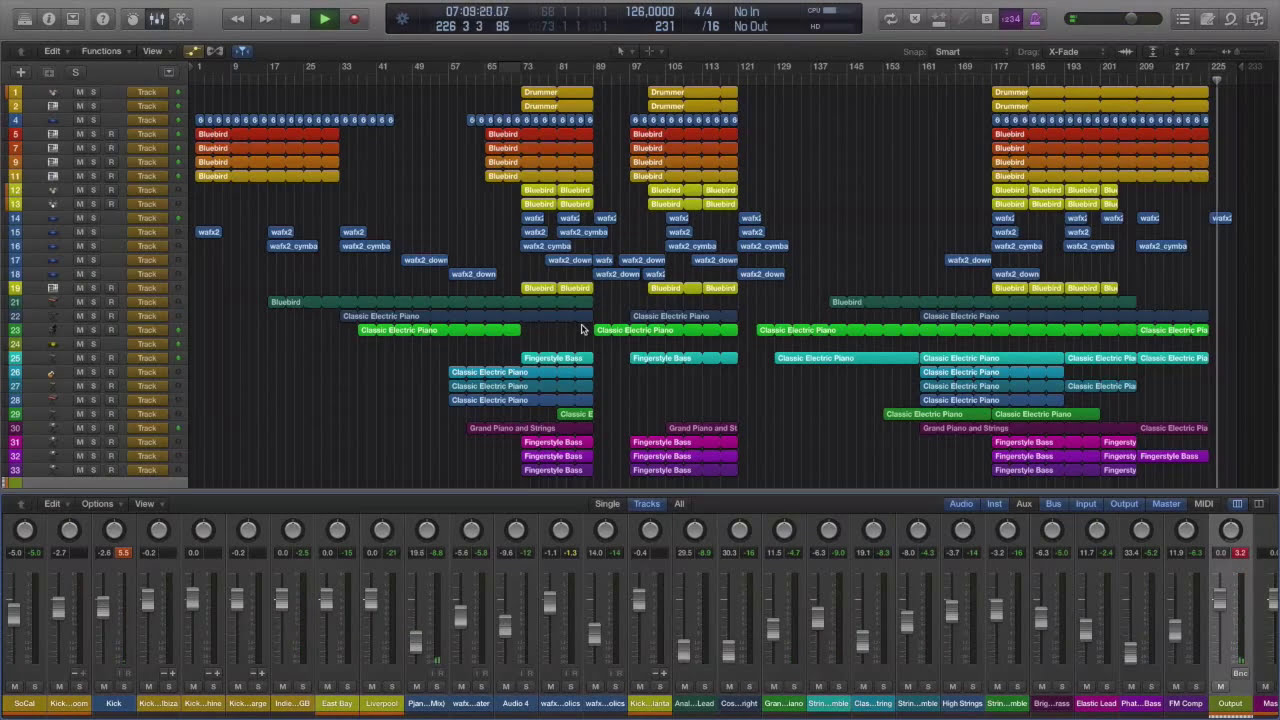This screenshot has height=720, width=1280.
Task: Toggle the Master channel strip filter
Action: point(1166,504)
